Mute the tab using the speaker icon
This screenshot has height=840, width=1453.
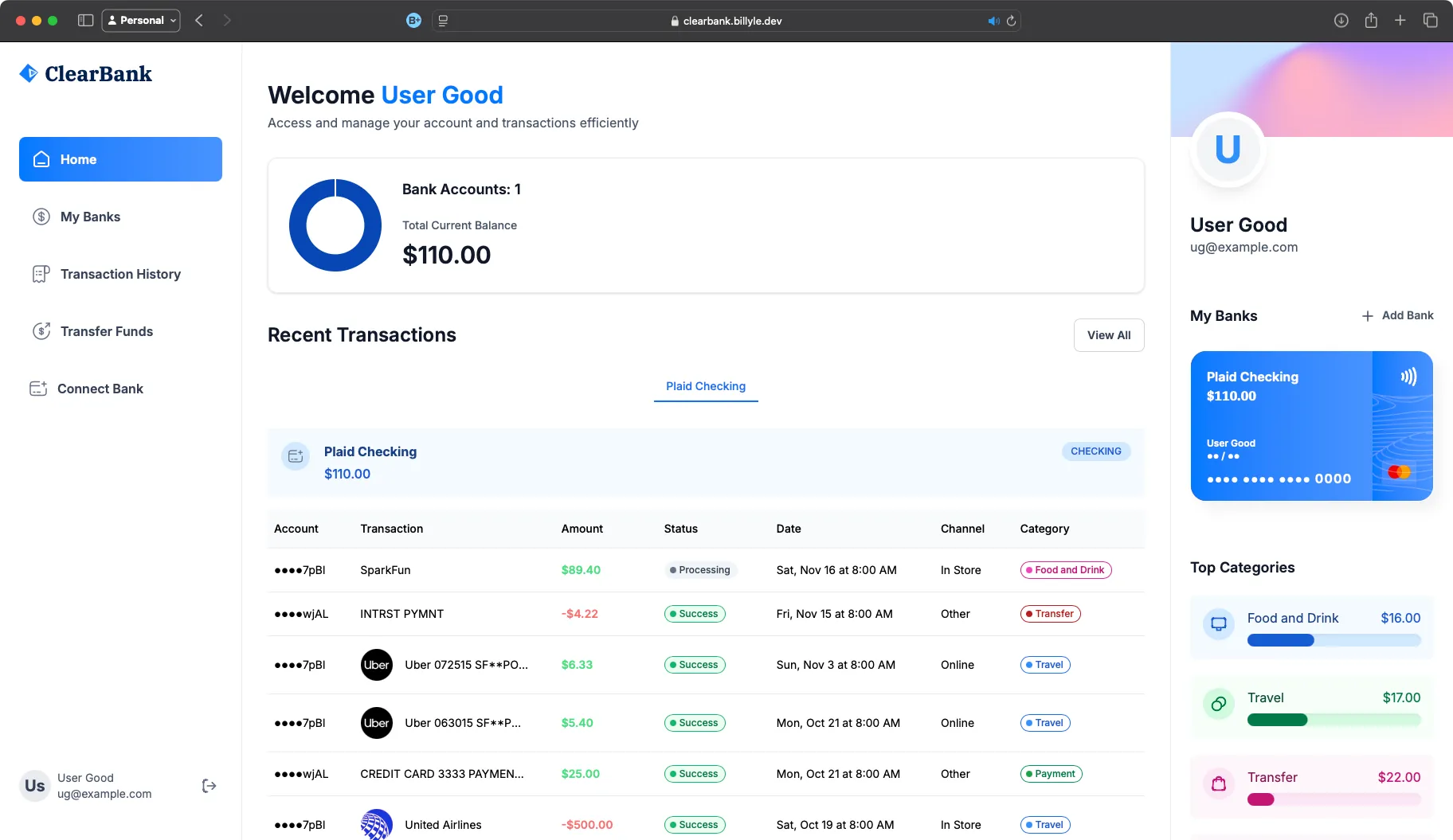tap(992, 21)
